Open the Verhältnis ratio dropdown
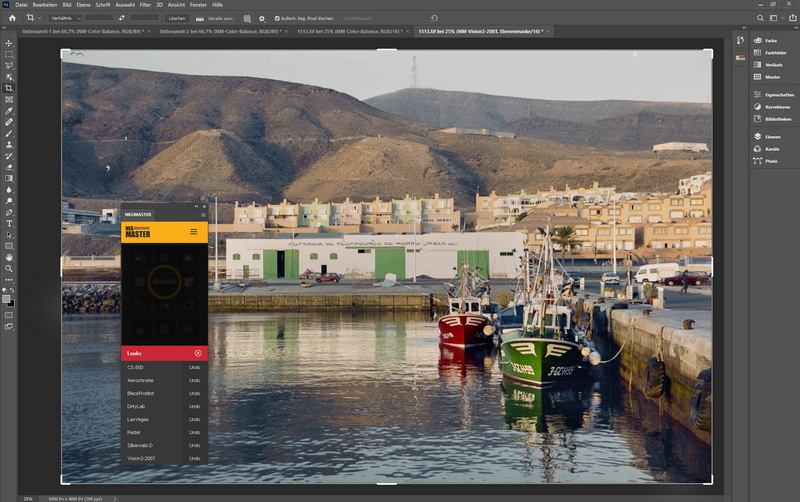 (x=65, y=18)
